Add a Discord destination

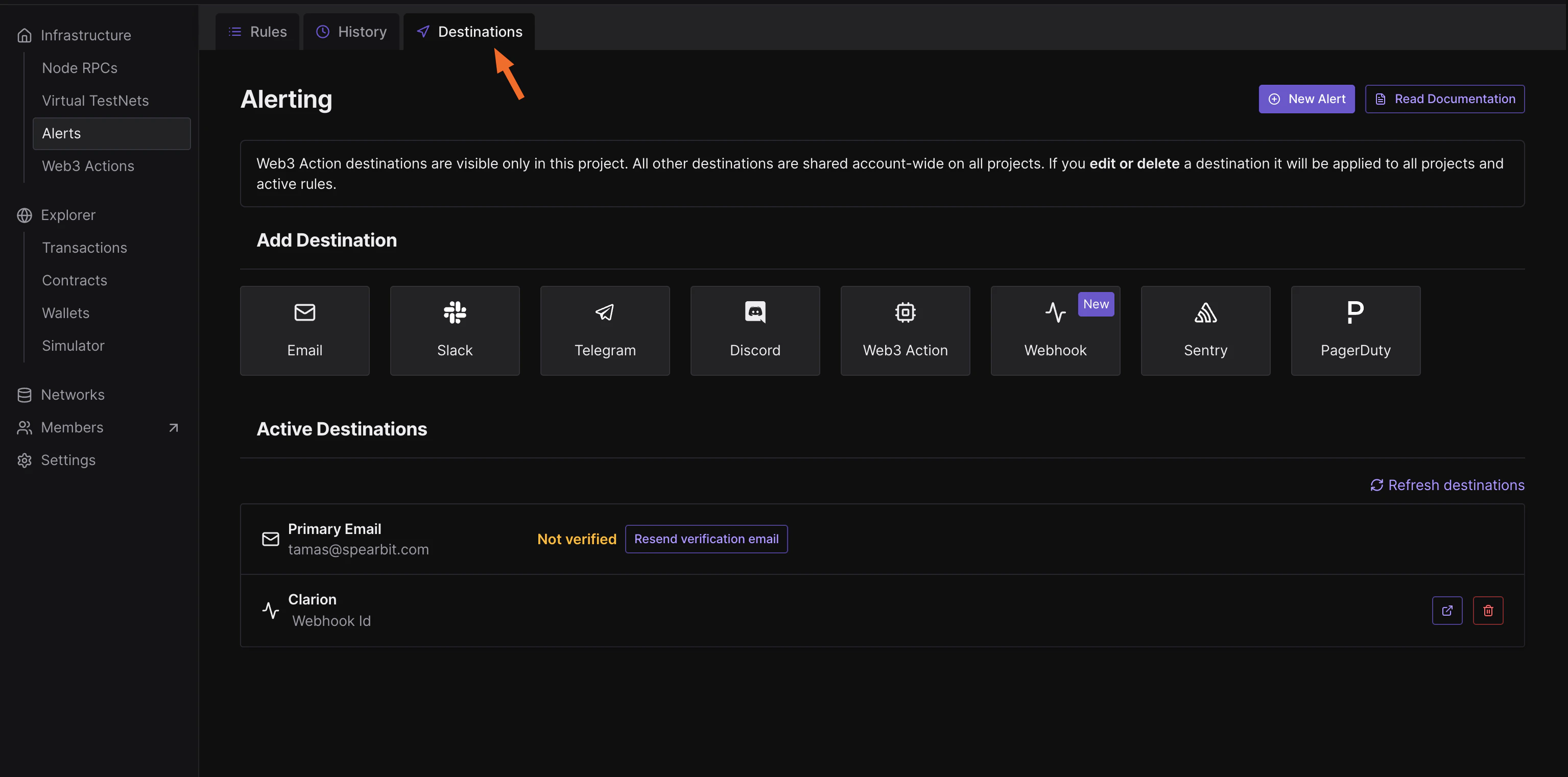click(x=755, y=330)
